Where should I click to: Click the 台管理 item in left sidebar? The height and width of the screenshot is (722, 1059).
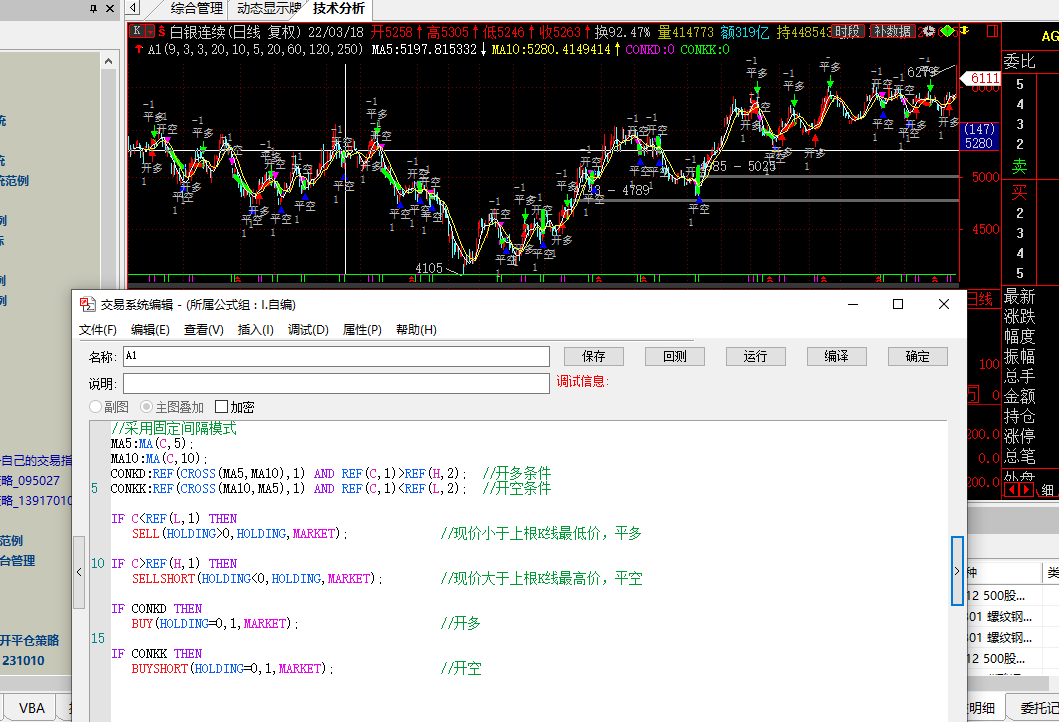[x=18, y=561]
